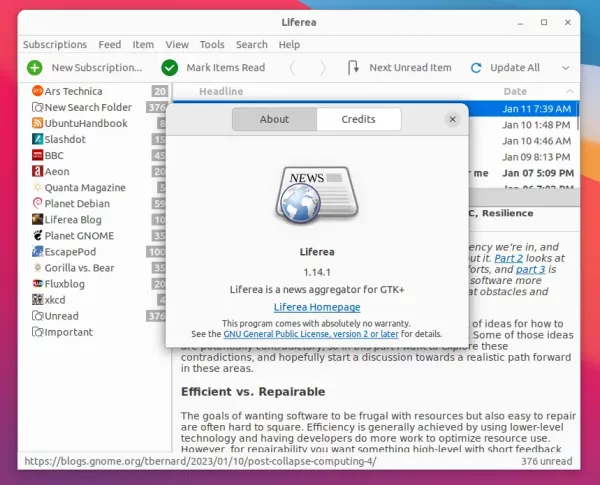The width and height of the screenshot is (600, 485).
Task: Click the Slashdot feed icon
Action: coord(37,139)
